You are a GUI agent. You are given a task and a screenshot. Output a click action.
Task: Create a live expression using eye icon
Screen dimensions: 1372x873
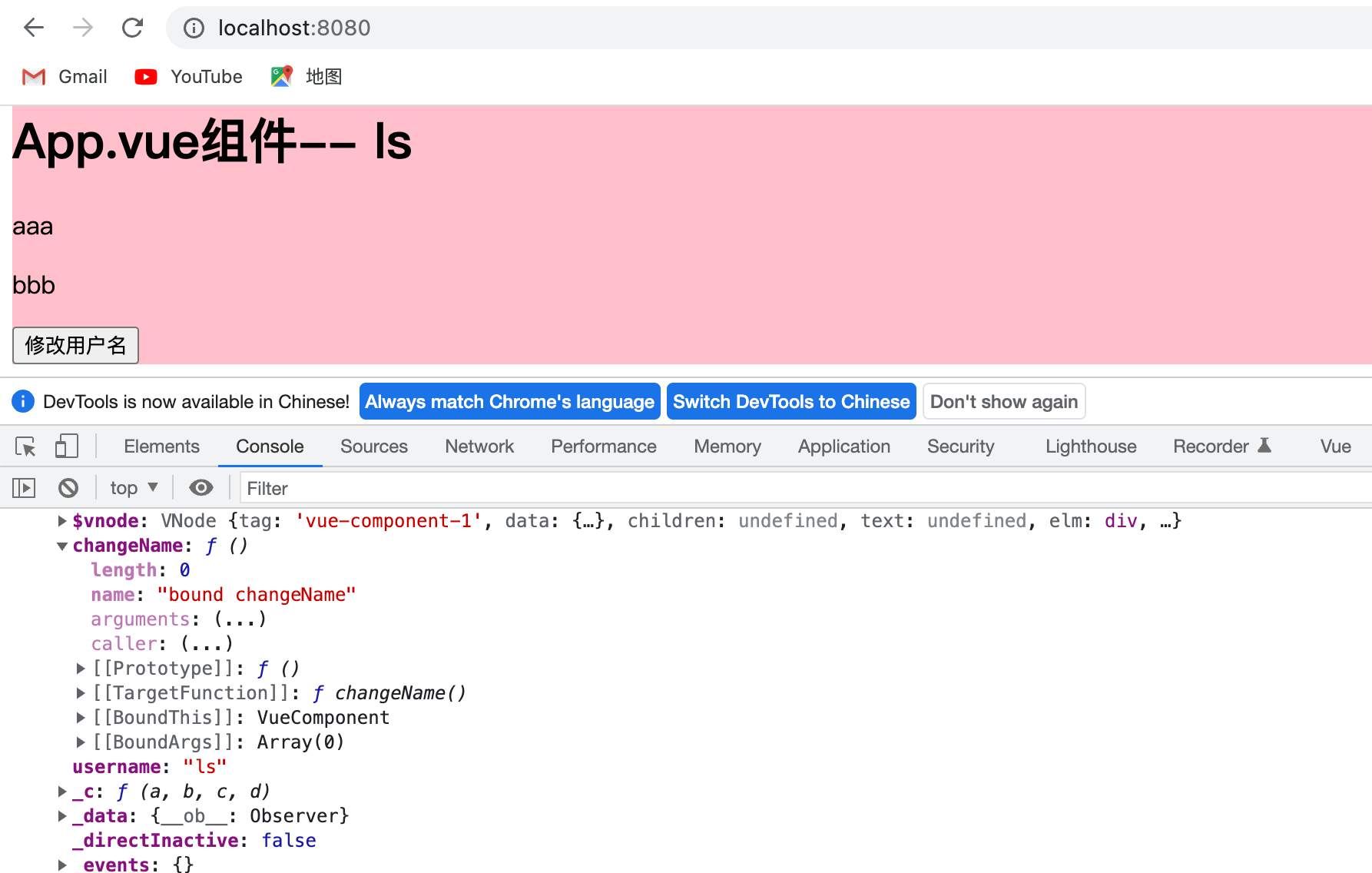coord(200,487)
